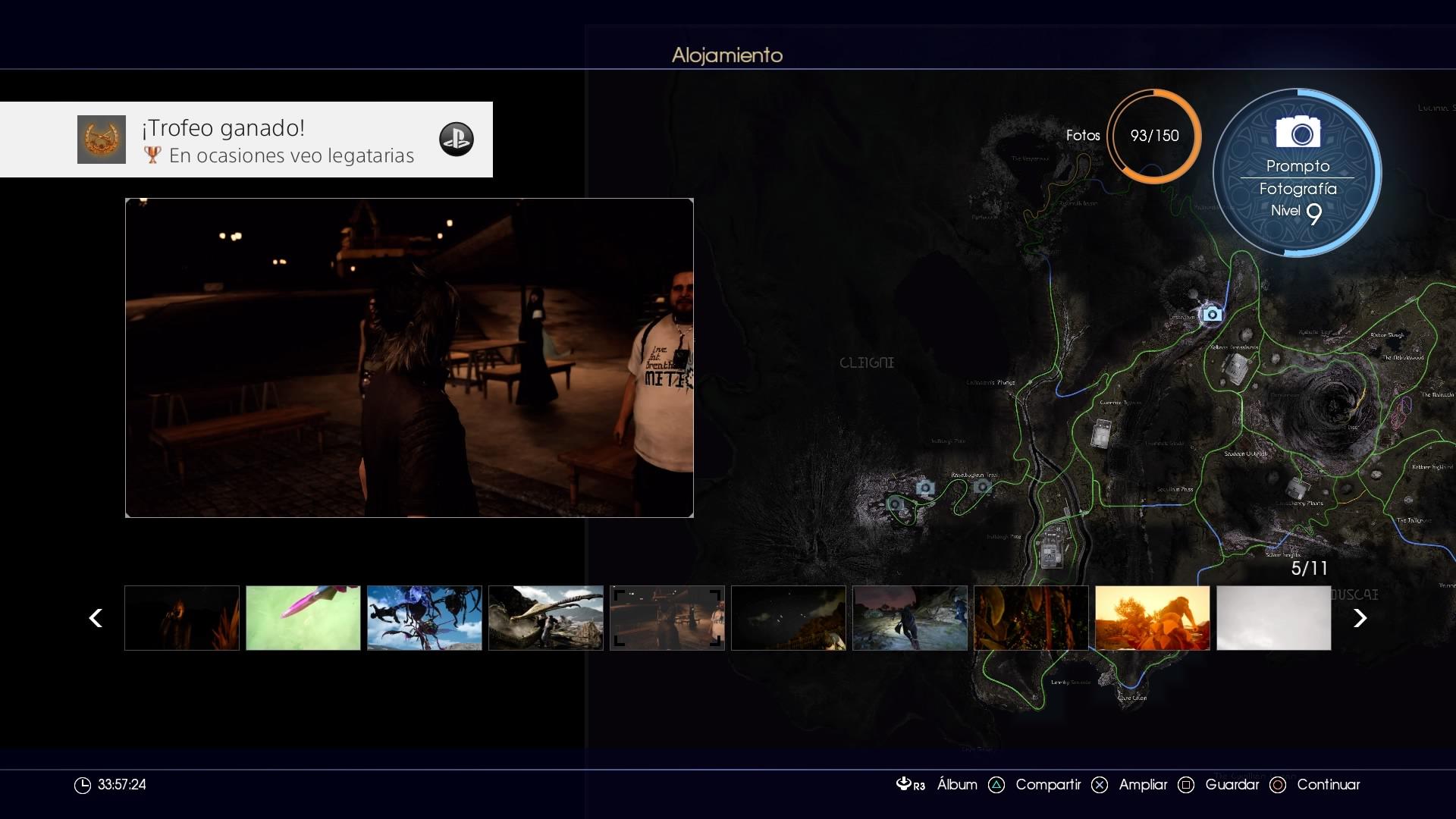Click the Álbum label
Viewport: 1456px width, 819px height.
point(957,785)
